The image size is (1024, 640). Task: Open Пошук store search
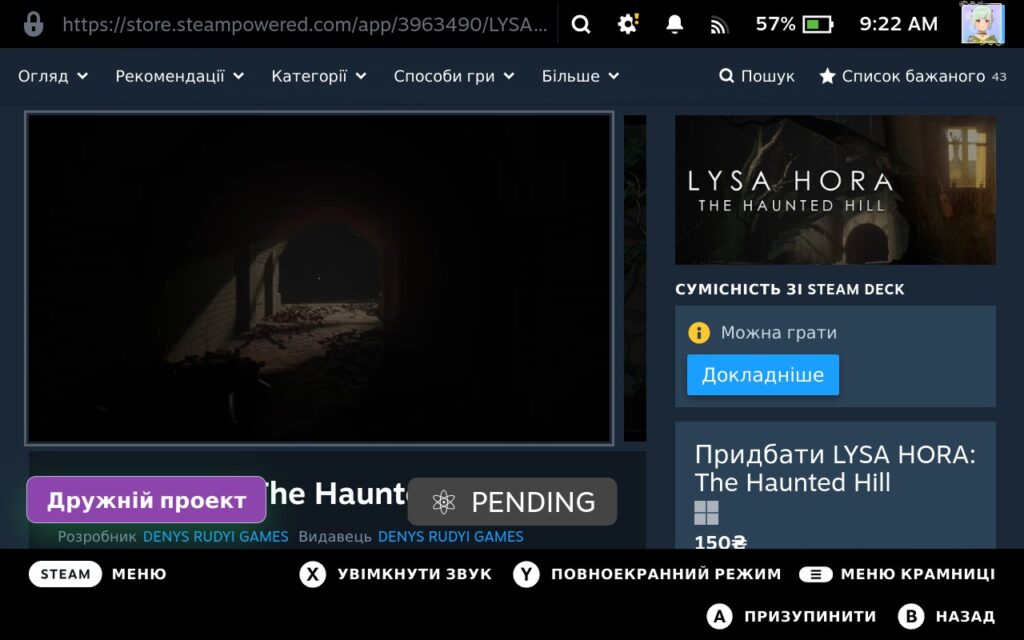pyautogui.click(x=757, y=76)
